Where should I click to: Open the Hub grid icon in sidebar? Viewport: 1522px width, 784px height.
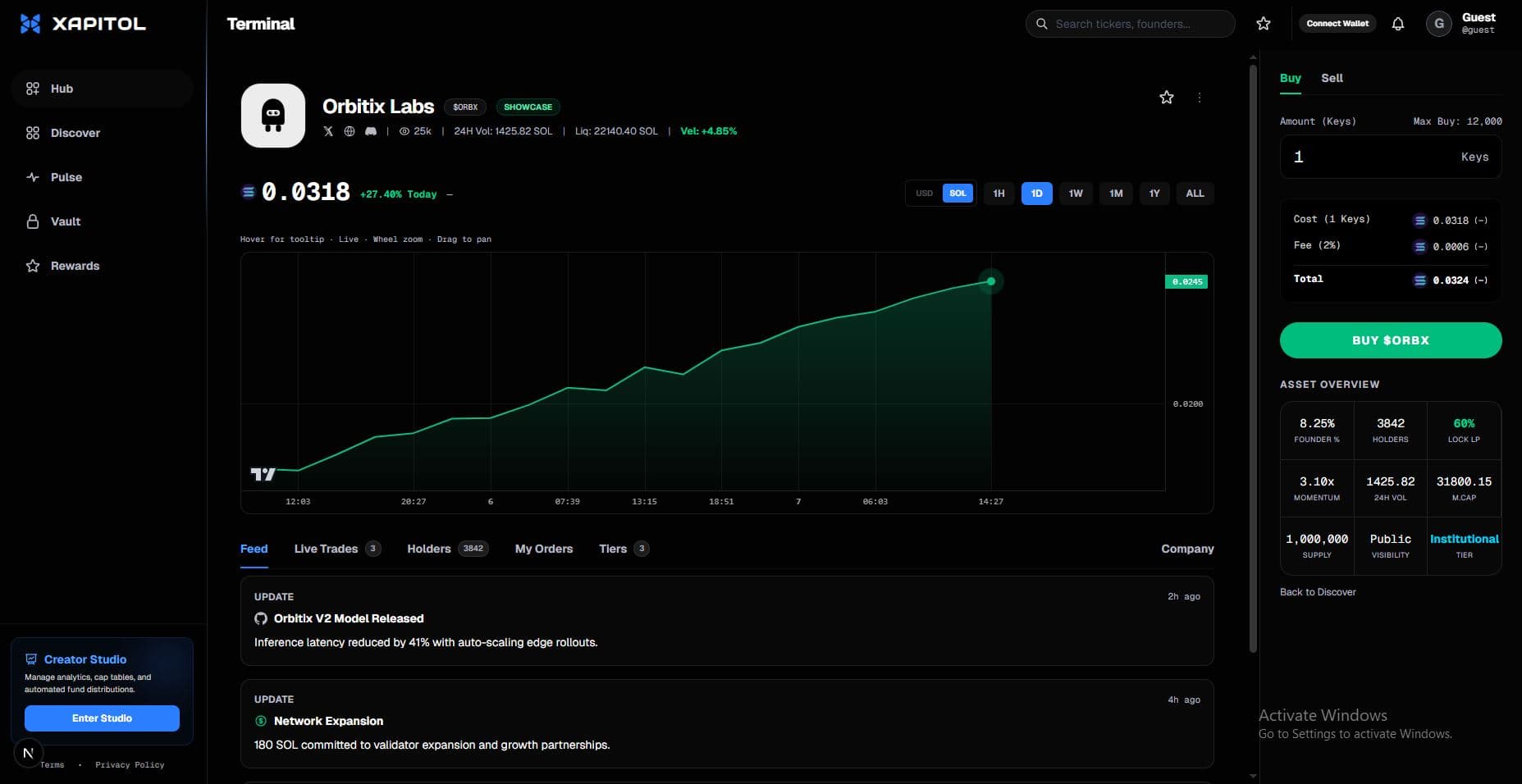tap(33, 89)
